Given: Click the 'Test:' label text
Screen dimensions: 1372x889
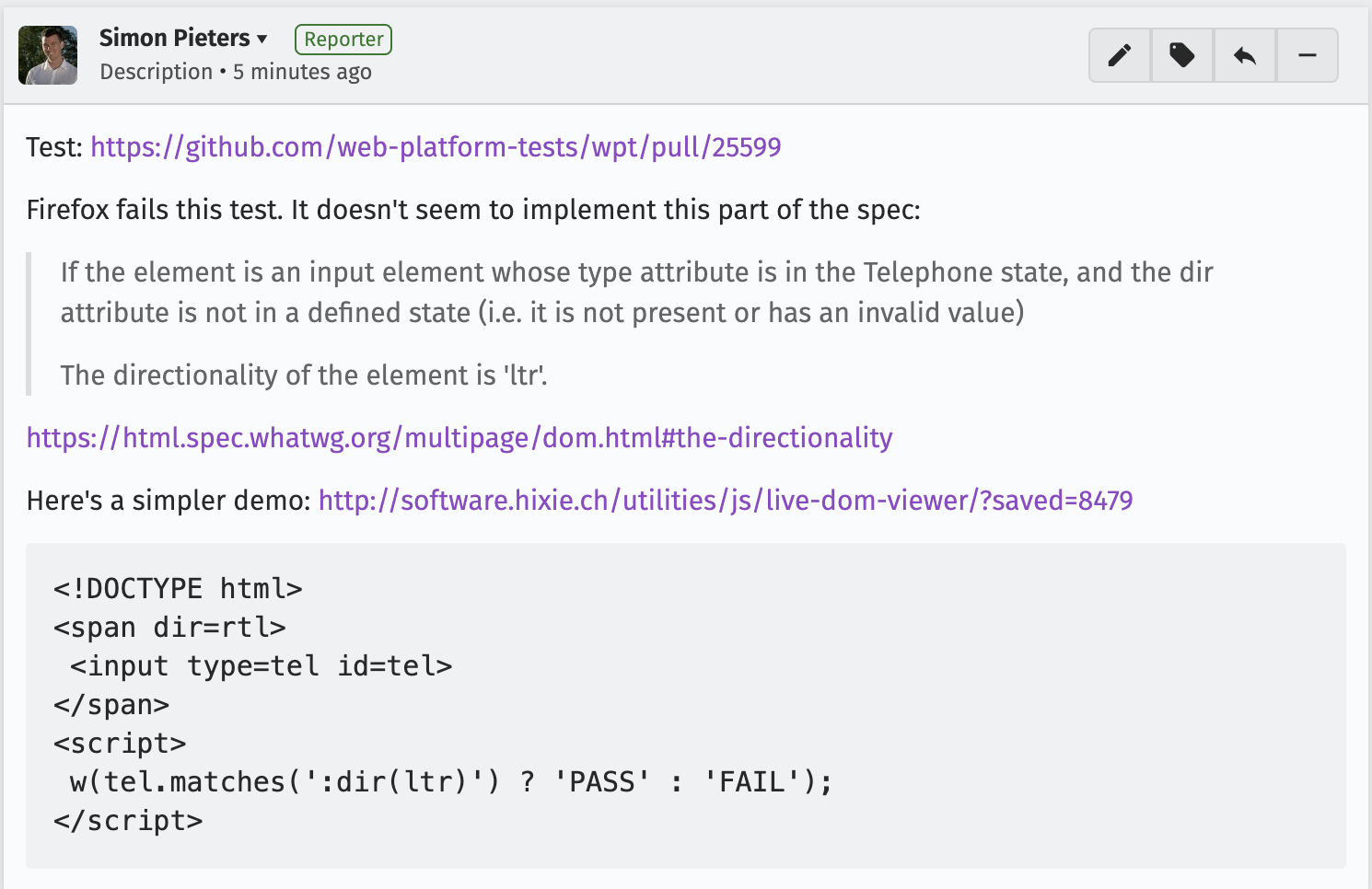Looking at the screenshot, I should coord(54,147).
